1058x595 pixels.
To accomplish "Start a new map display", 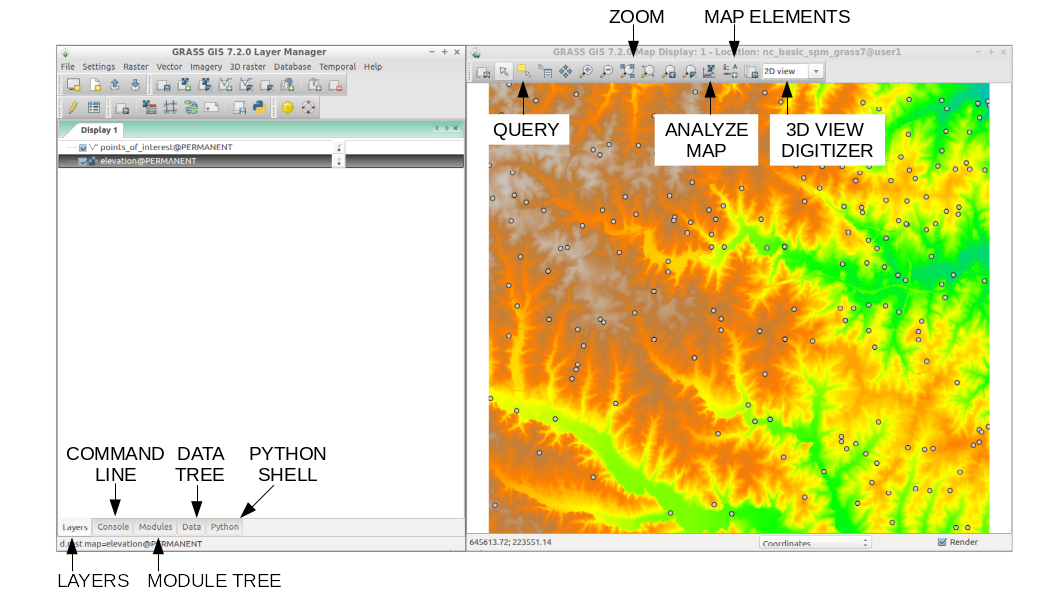I will pos(74,85).
